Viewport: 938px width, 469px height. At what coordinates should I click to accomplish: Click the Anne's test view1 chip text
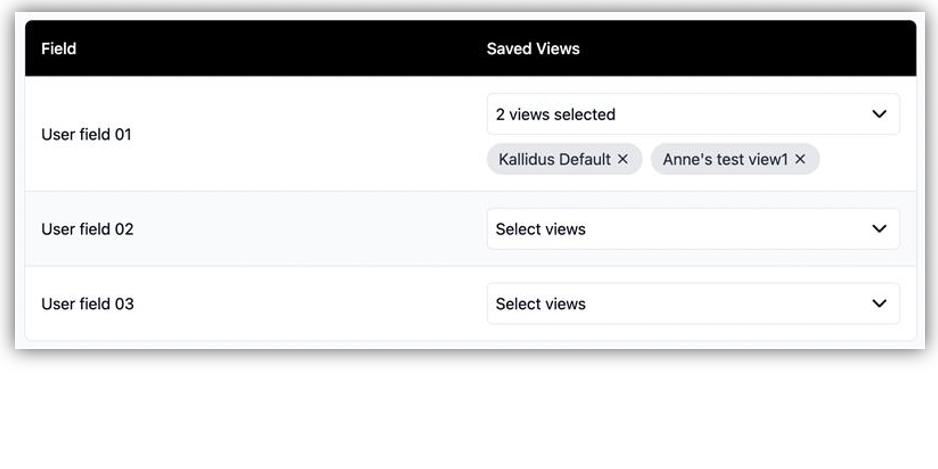[725, 159]
